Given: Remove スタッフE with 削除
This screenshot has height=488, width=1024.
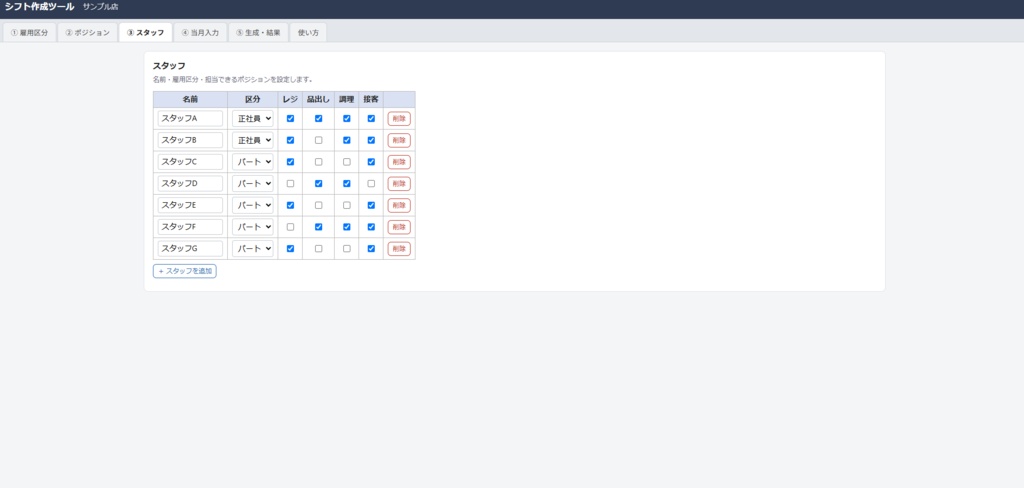Looking at the screenshot, I should click(399, 205).
